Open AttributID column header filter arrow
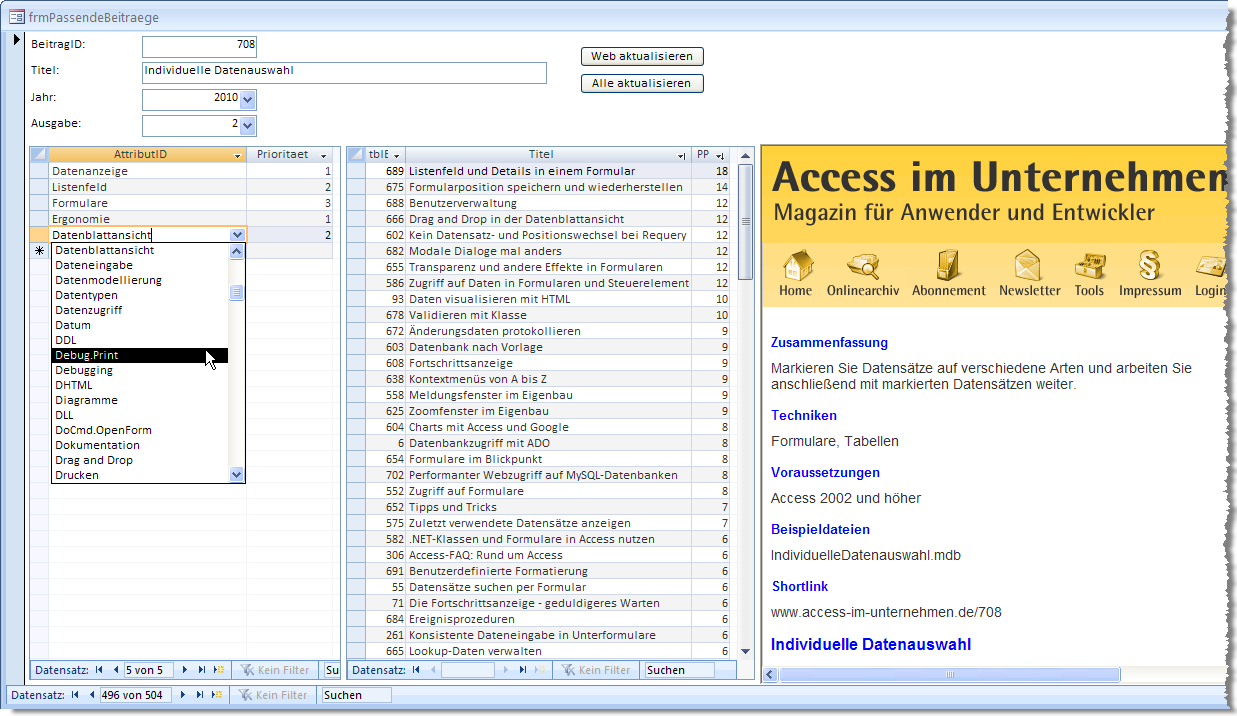 pos(238,155)
